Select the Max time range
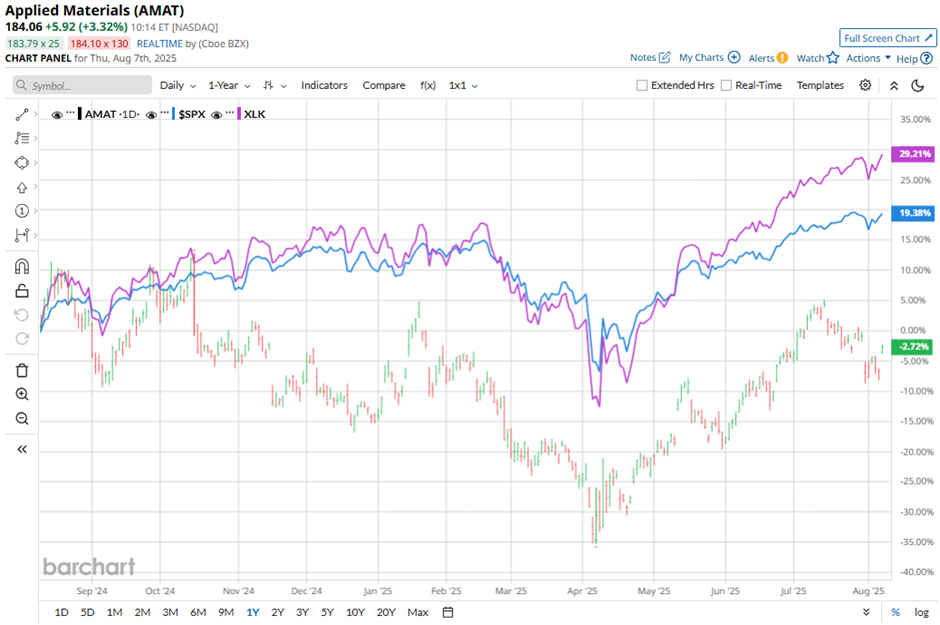 pyautogui.click(x=418, y=612)
